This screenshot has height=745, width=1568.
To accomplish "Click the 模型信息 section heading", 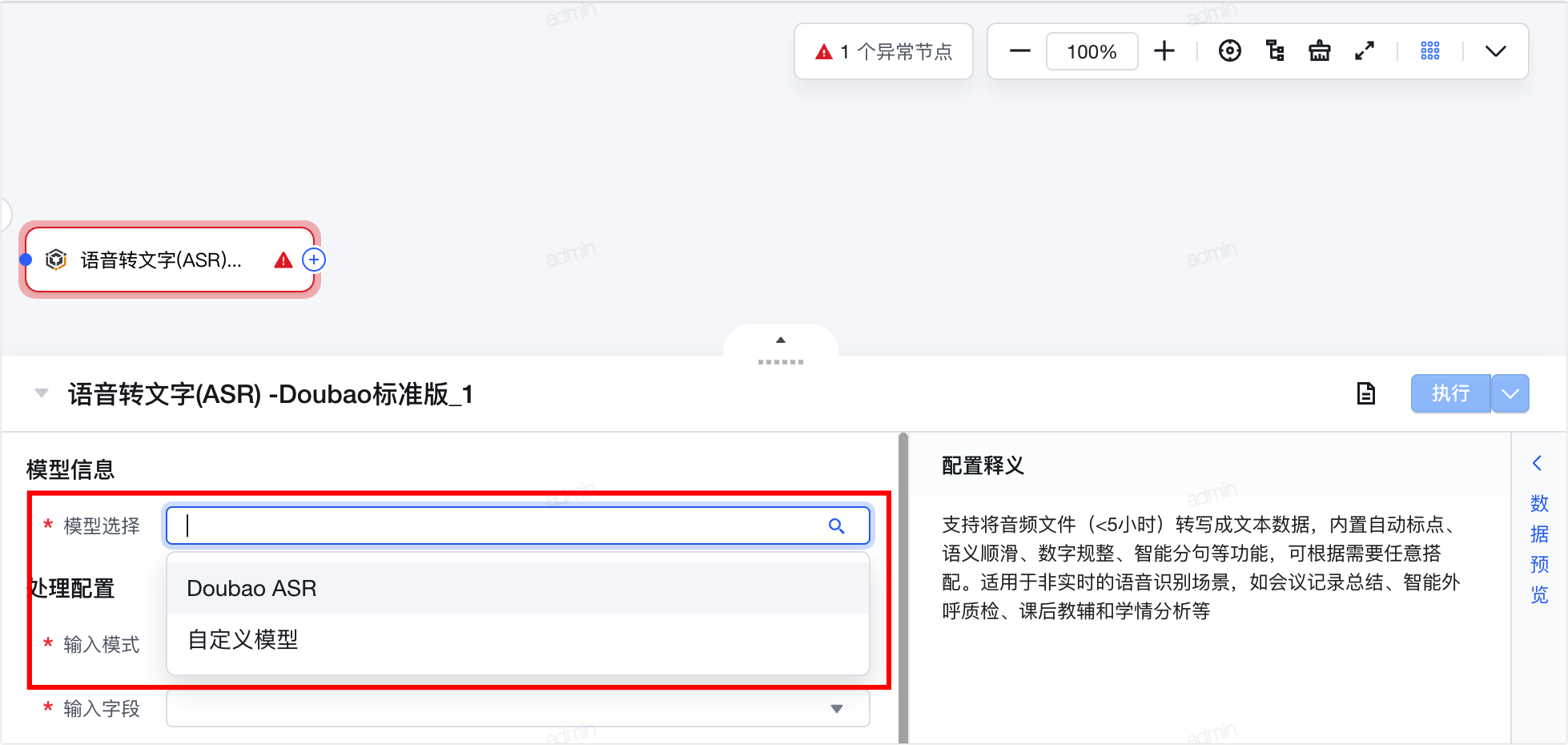I will [x=70, y=469].
